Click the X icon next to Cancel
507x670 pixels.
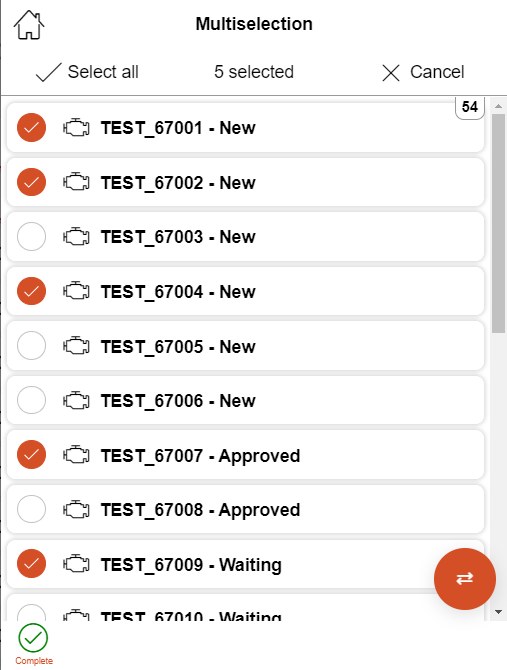pos(391,73)
